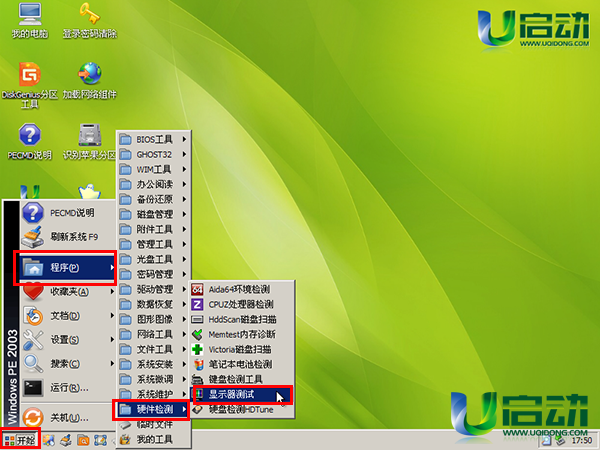Select 显示器测试 monitor test
The width and height of the screenshot is (600, 450).
point(242,395)
